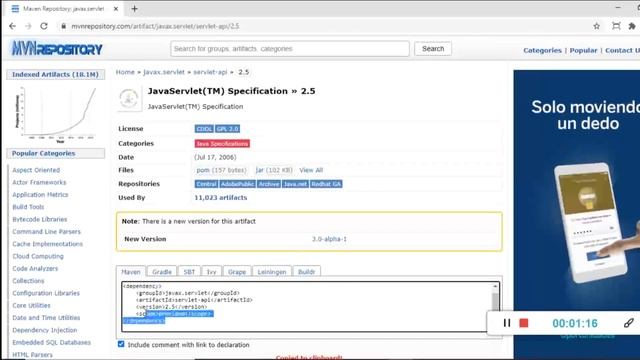Open Dependency Injection category

pos(44,330)
